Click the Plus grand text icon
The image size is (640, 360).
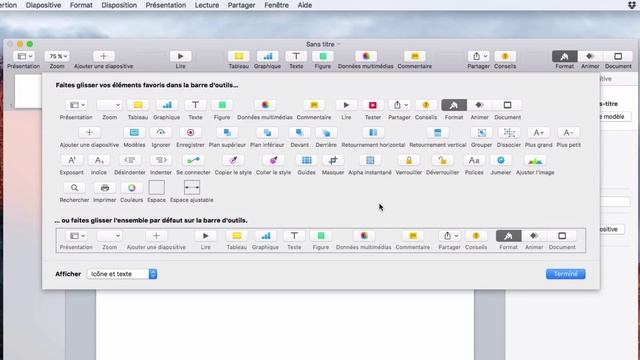point(538,133)
